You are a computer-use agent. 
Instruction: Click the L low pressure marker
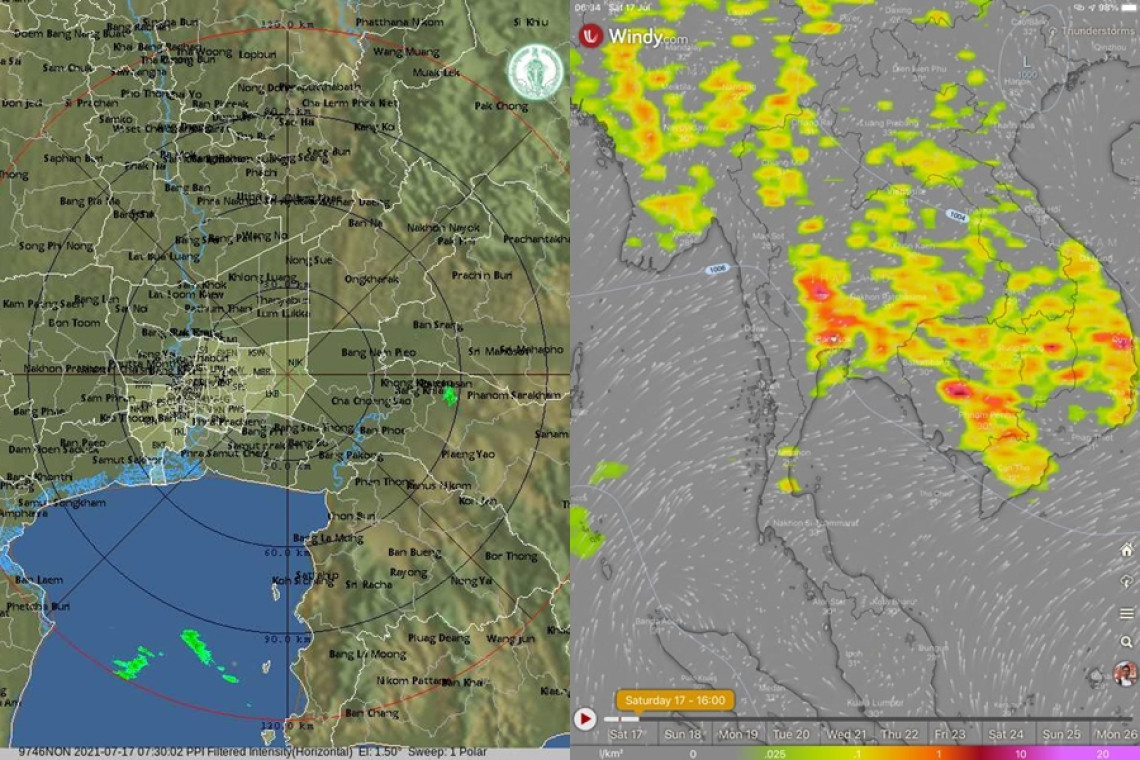(1025, 61)
